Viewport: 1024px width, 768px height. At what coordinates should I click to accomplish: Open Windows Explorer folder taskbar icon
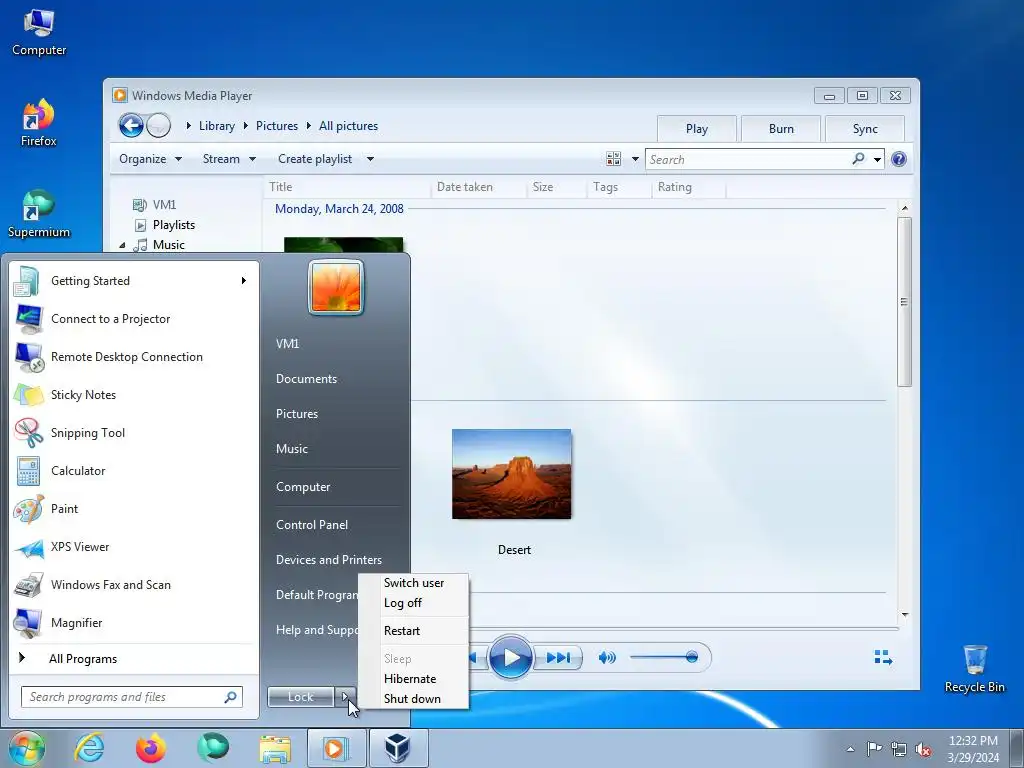click(275, 748)
